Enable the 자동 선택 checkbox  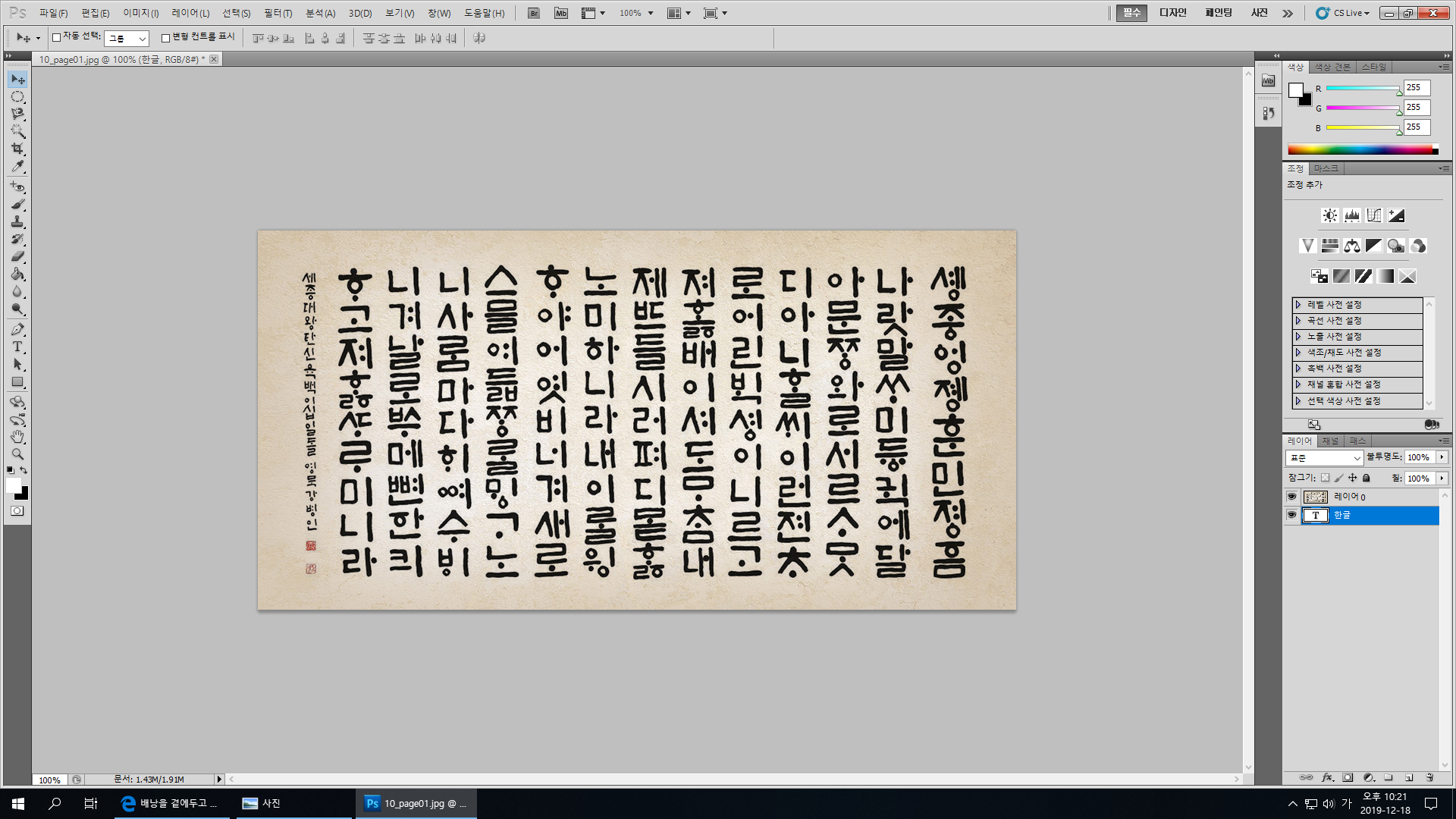[x=56, y=37]
